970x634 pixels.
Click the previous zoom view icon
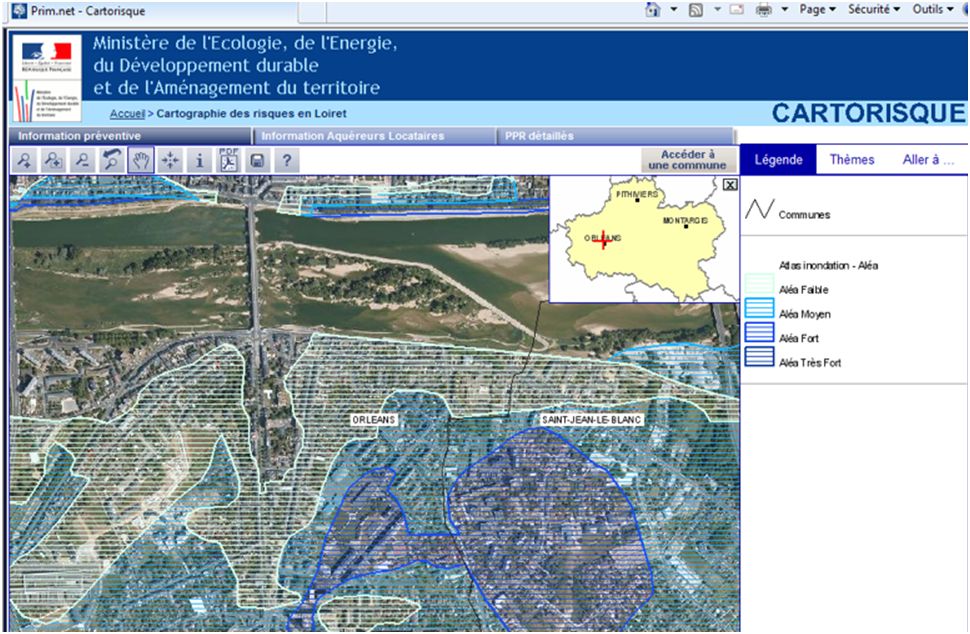[x=112, y=160]
